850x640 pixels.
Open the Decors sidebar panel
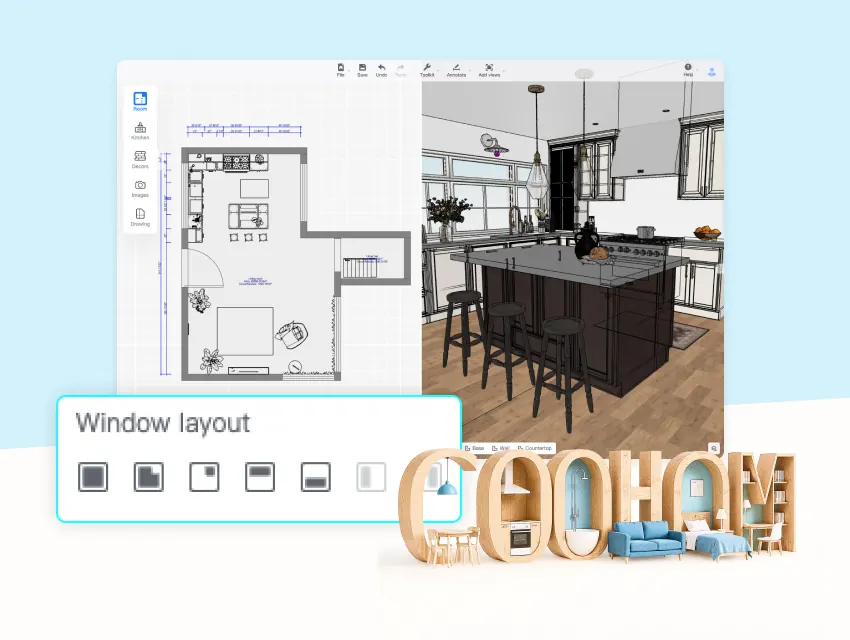pyautogui.click(x=140, y=160)
